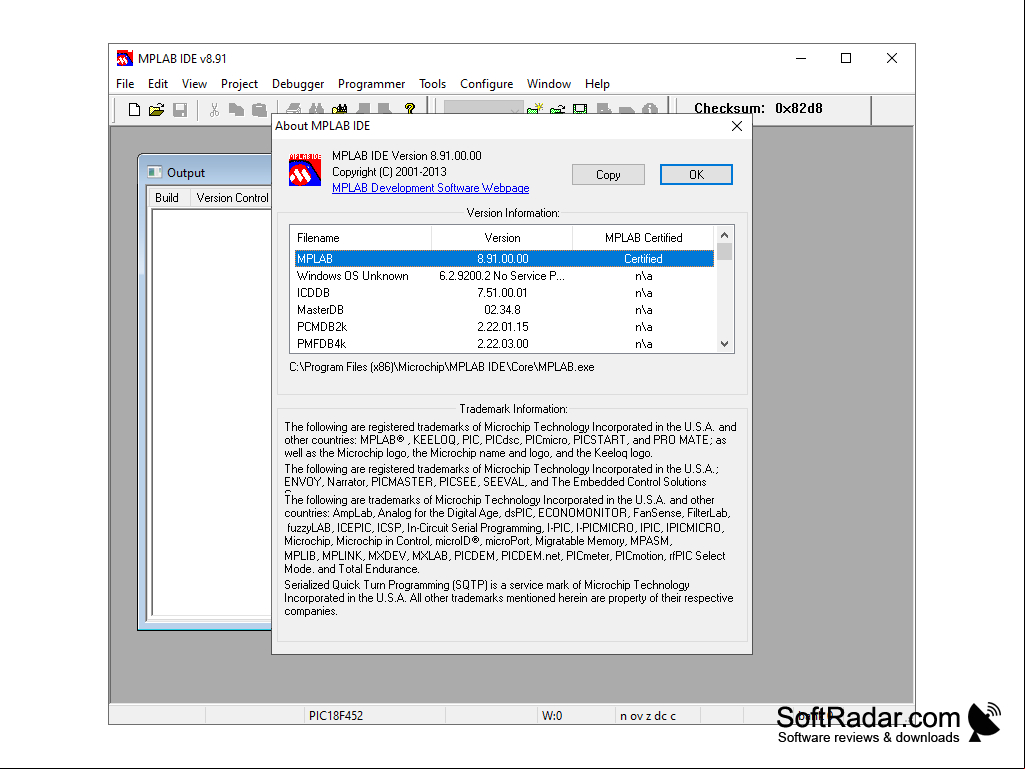Screen dimensions: 1025x769
Task: Select the Windows OS Unknown row
Action: pyautogui.click(x=504, y=276)
